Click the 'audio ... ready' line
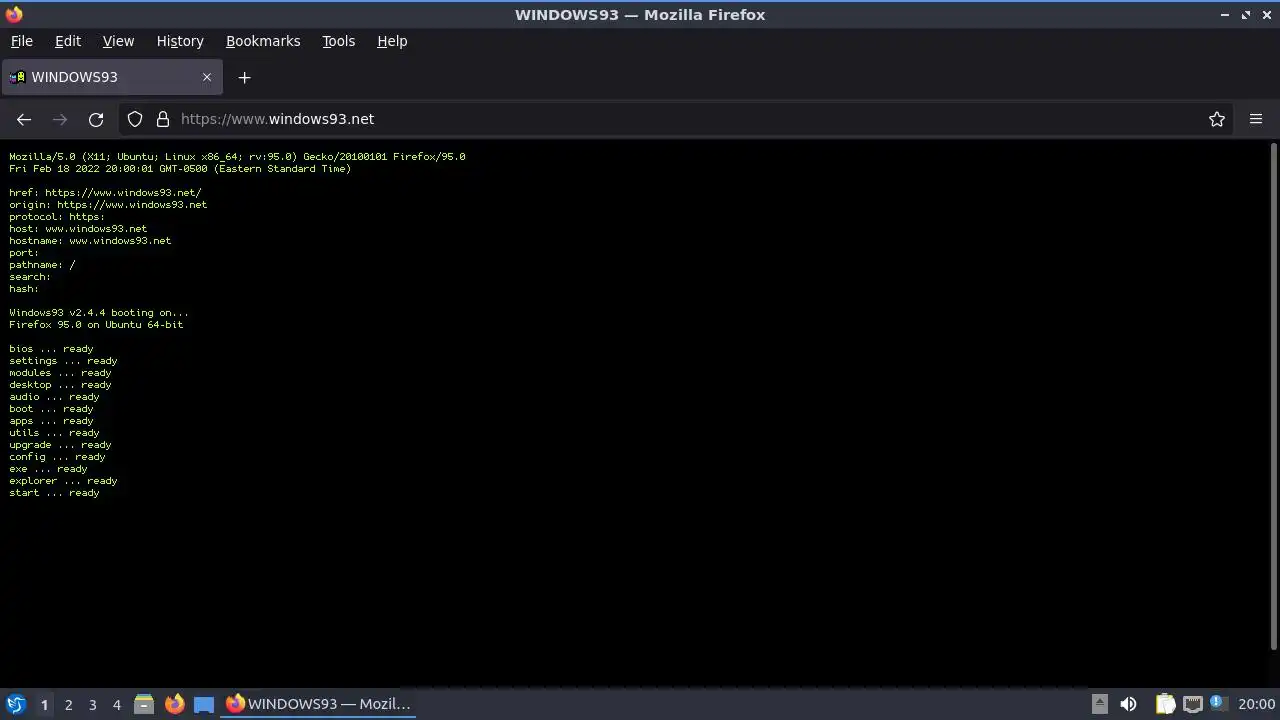Viewport: 1280px width, 720px height. point(54,397)
